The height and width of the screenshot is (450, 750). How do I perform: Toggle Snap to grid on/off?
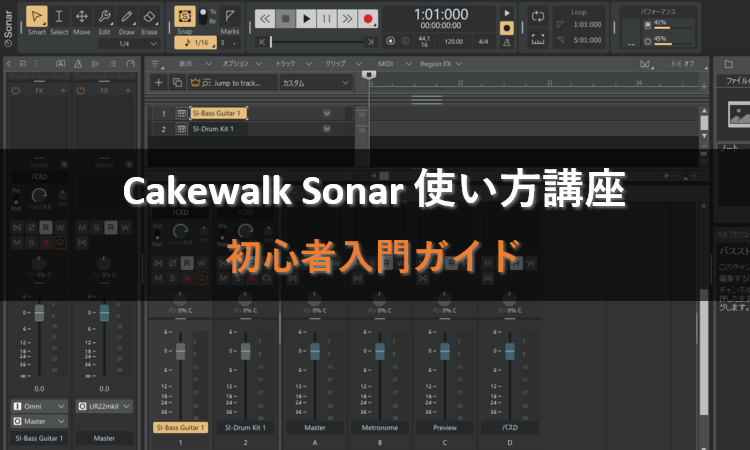coord(185,18)
